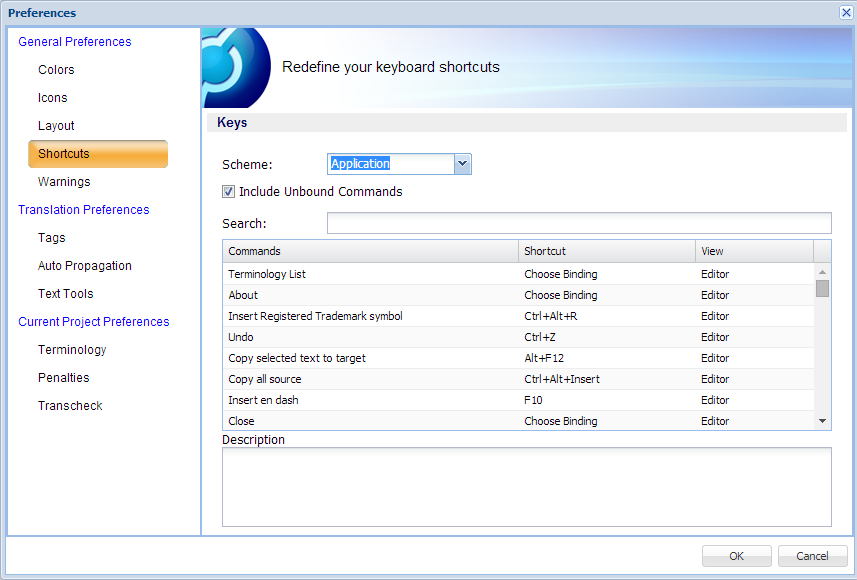Screen dimensions: 857x580
Task: Click the commands list scroll up arrow
Action: pyautogui.click(x=822, y=272)
